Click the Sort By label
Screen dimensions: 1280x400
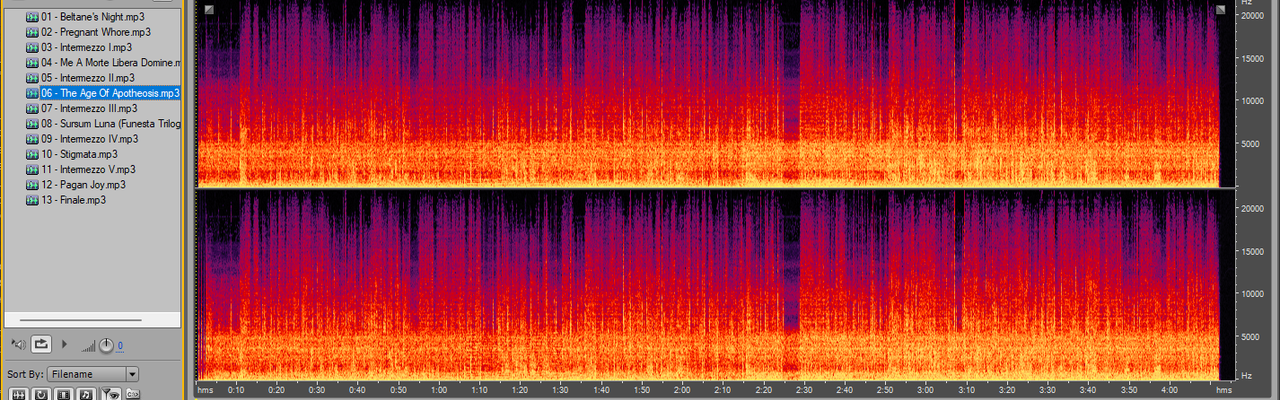click(25, 374)
